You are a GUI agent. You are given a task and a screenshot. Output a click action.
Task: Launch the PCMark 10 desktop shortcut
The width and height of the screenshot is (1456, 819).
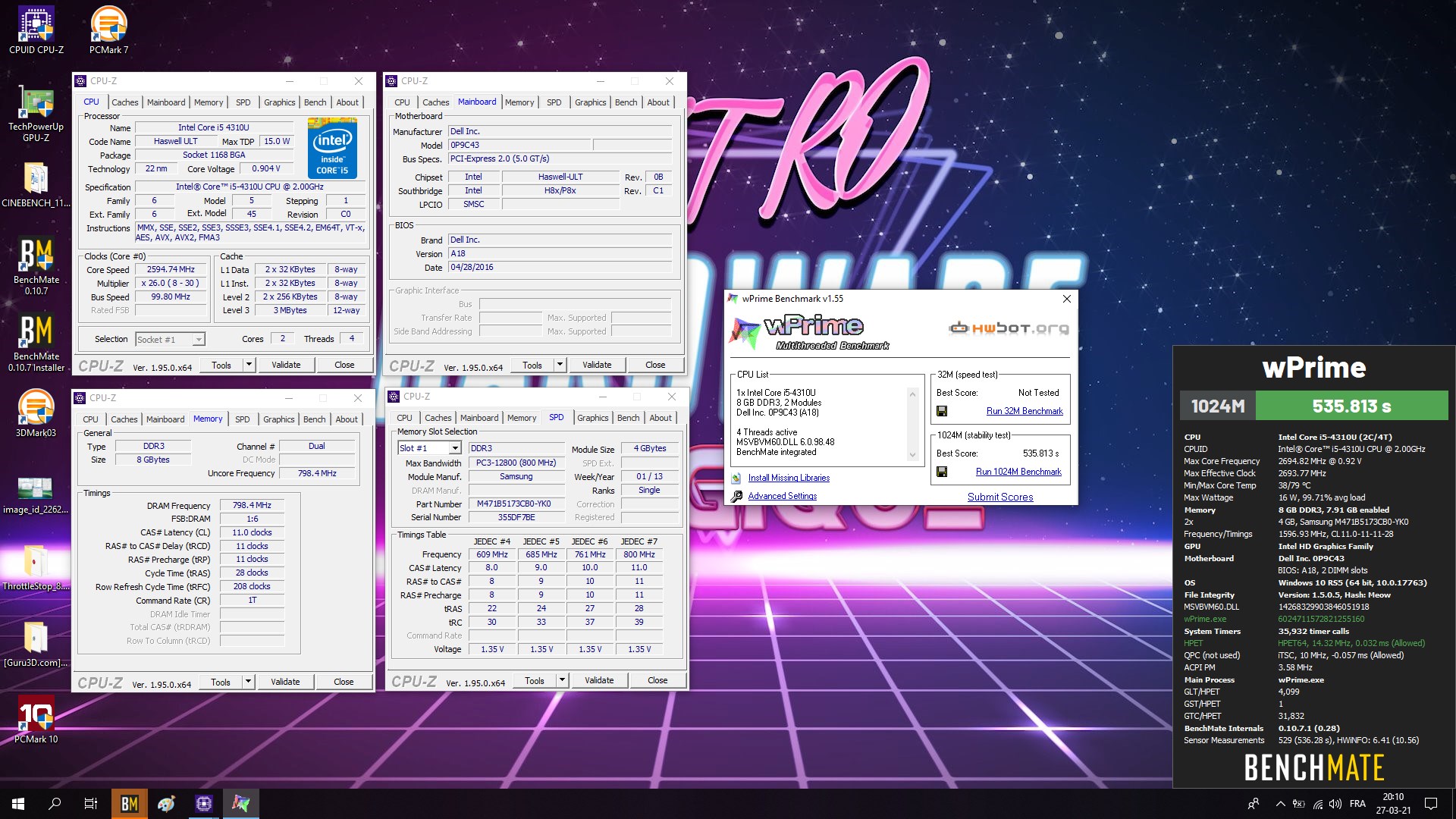(36, 720)
